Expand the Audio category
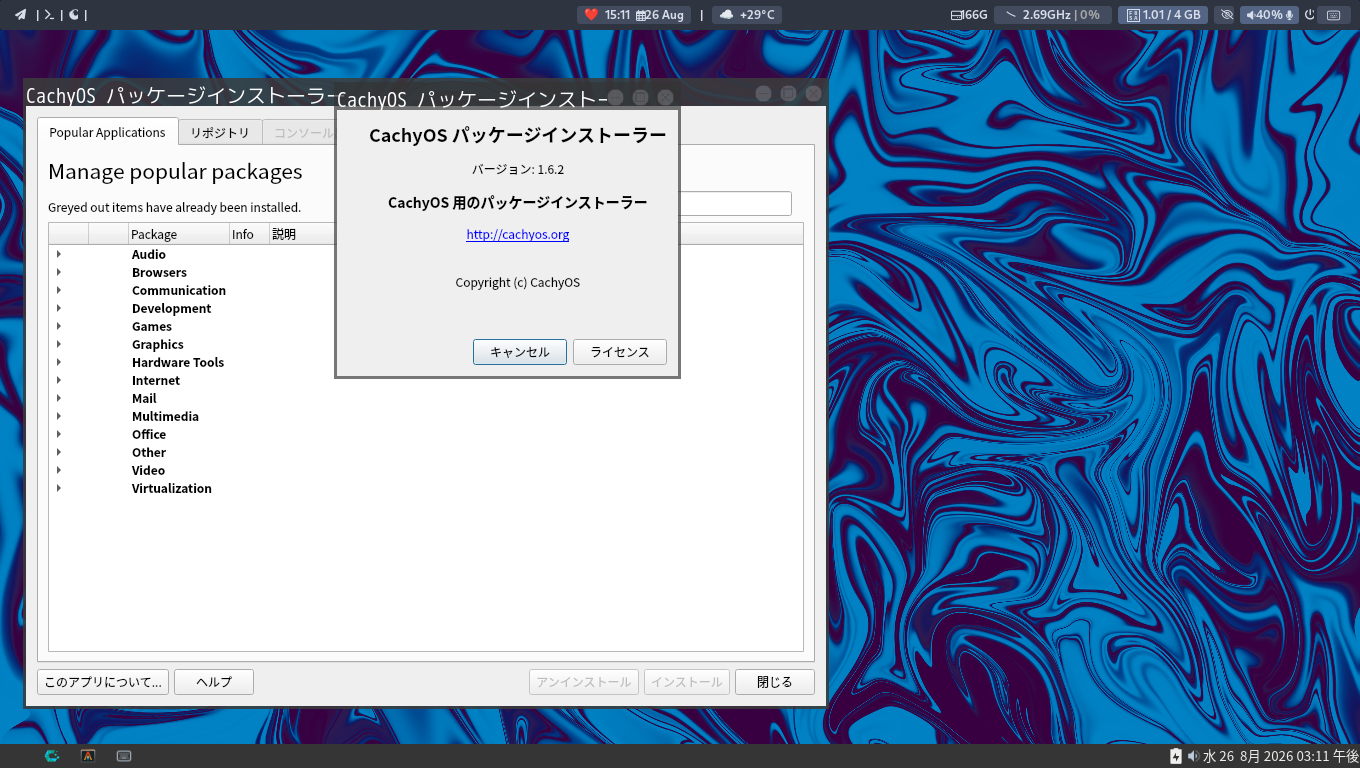The image size is (1360, 768). (x=59, y=254)
